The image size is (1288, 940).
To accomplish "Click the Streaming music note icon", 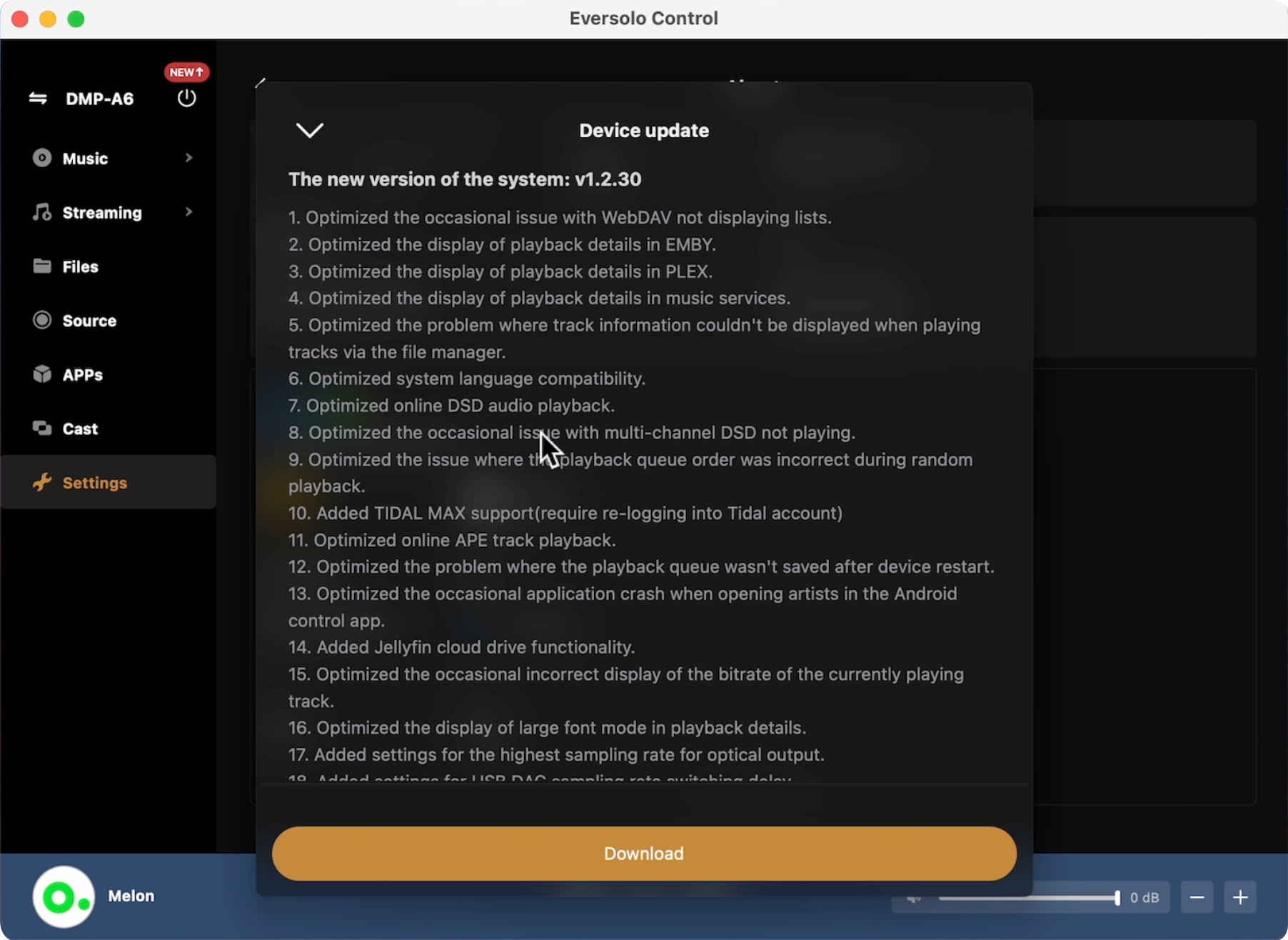I will tap(42, 212).
